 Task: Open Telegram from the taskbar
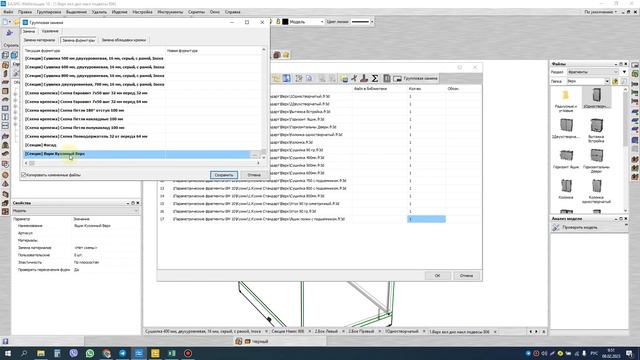point(122,353)
